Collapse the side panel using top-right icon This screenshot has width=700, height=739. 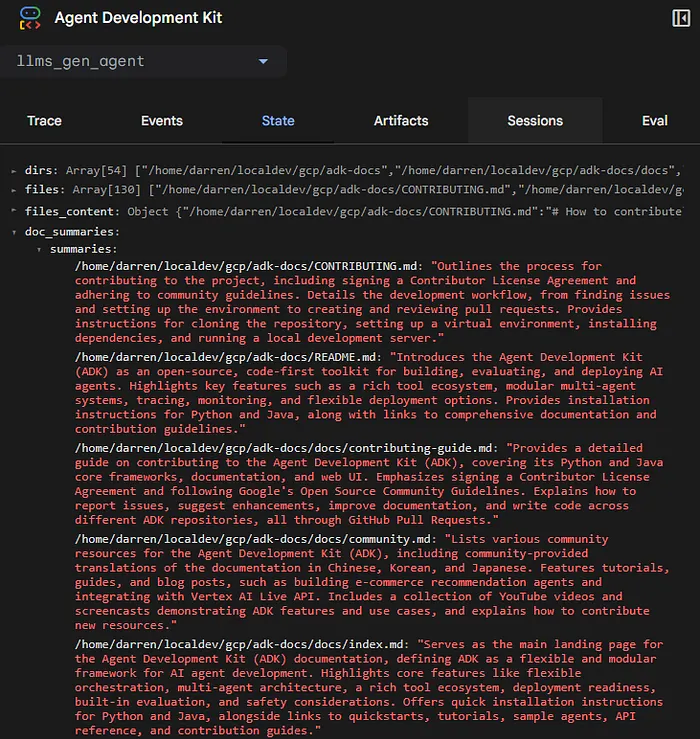pos(680,18)
